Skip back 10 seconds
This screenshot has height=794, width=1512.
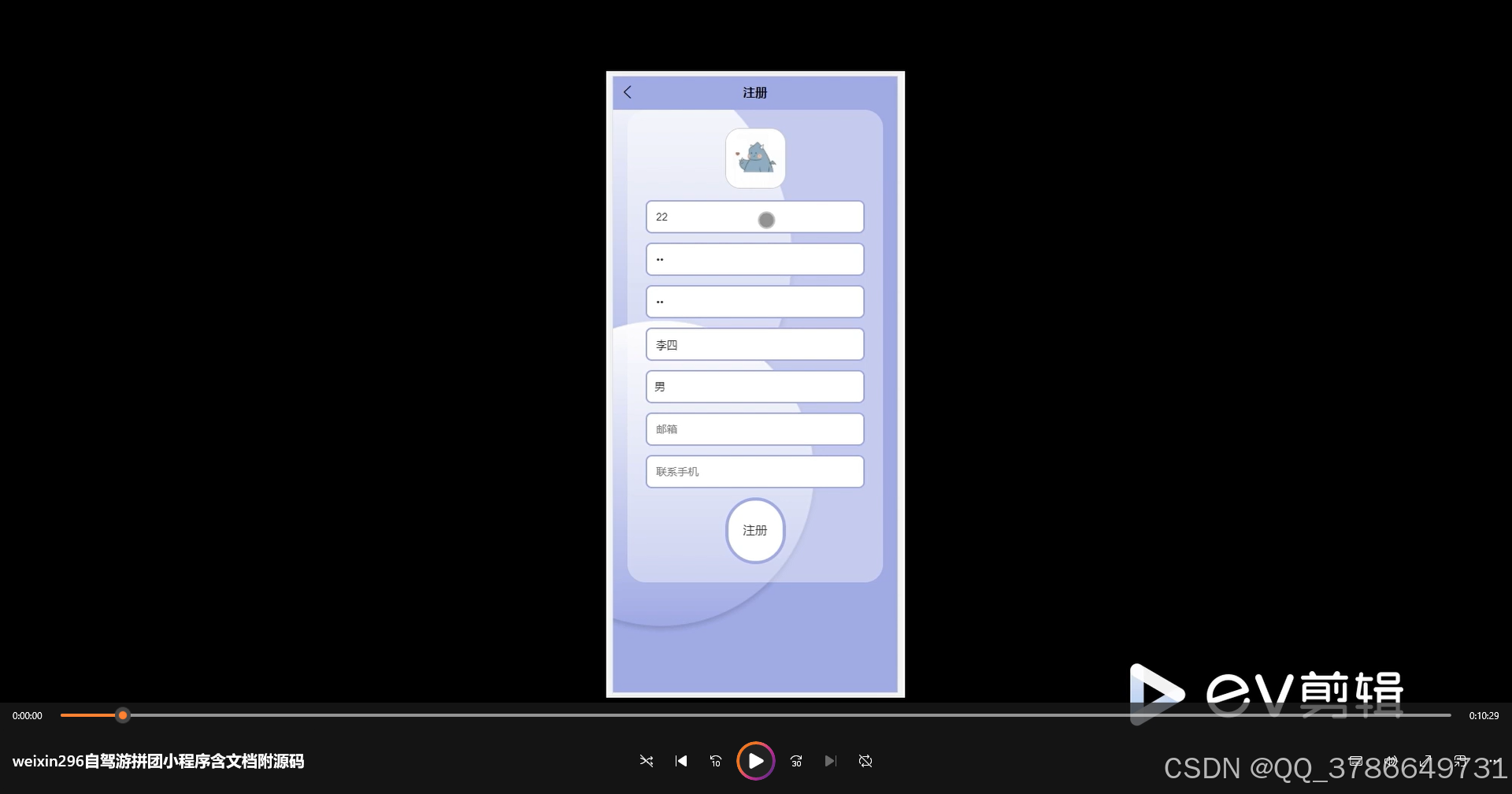click(716, 761)
